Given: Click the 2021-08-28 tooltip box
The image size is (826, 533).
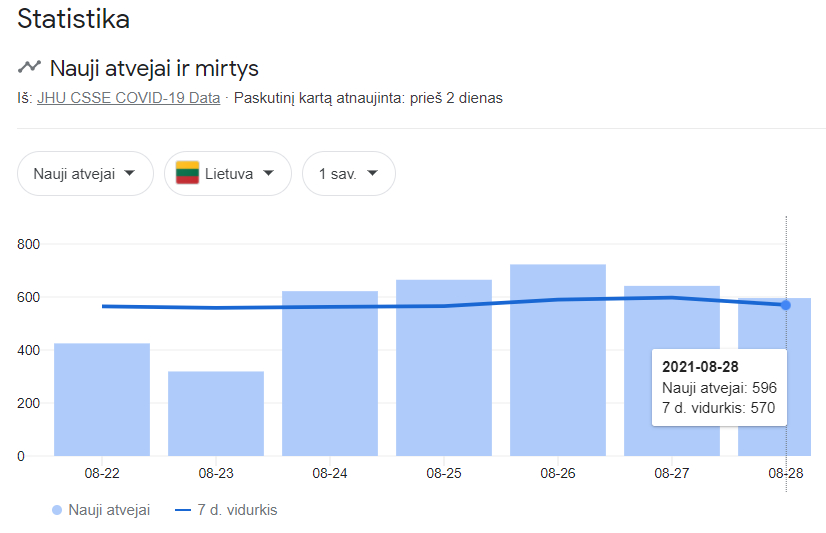Looking at the screenshot, I should click(x=720, y=387).
